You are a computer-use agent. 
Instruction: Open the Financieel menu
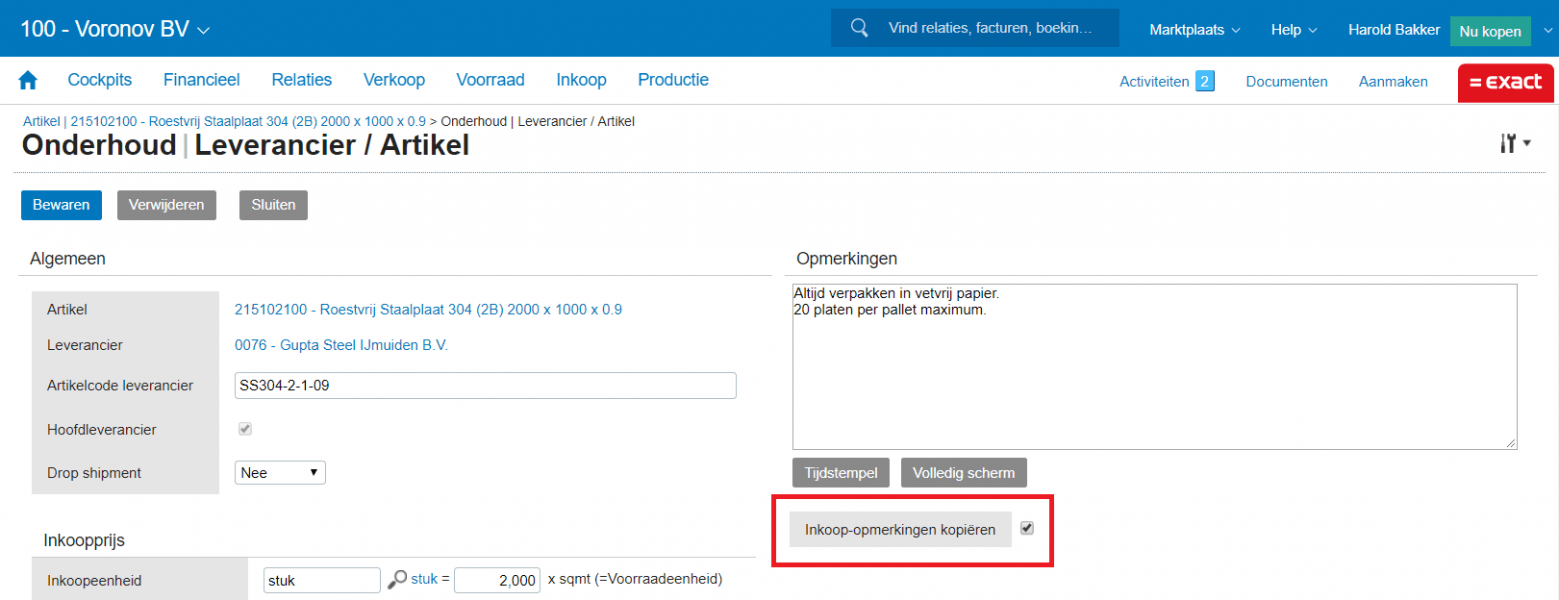tap(201, 80)
